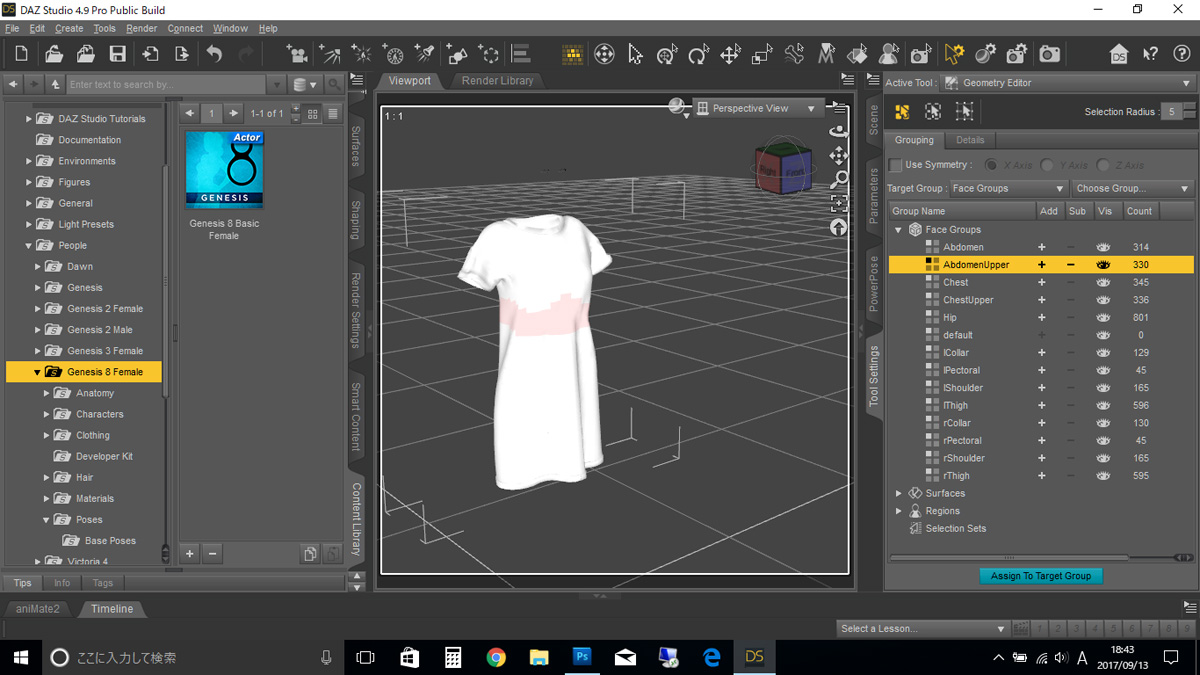Click the Create New Primitive icon
Viewport: 1200px width, 675px height.
point(457,54)
